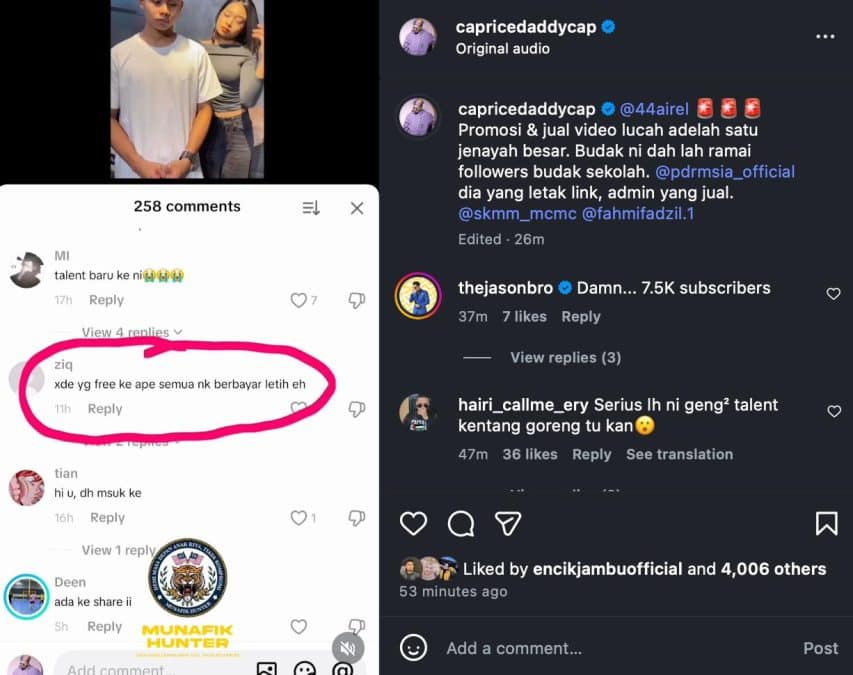
Task: Open the three-dots more options menu
Action: pos(824,37)
